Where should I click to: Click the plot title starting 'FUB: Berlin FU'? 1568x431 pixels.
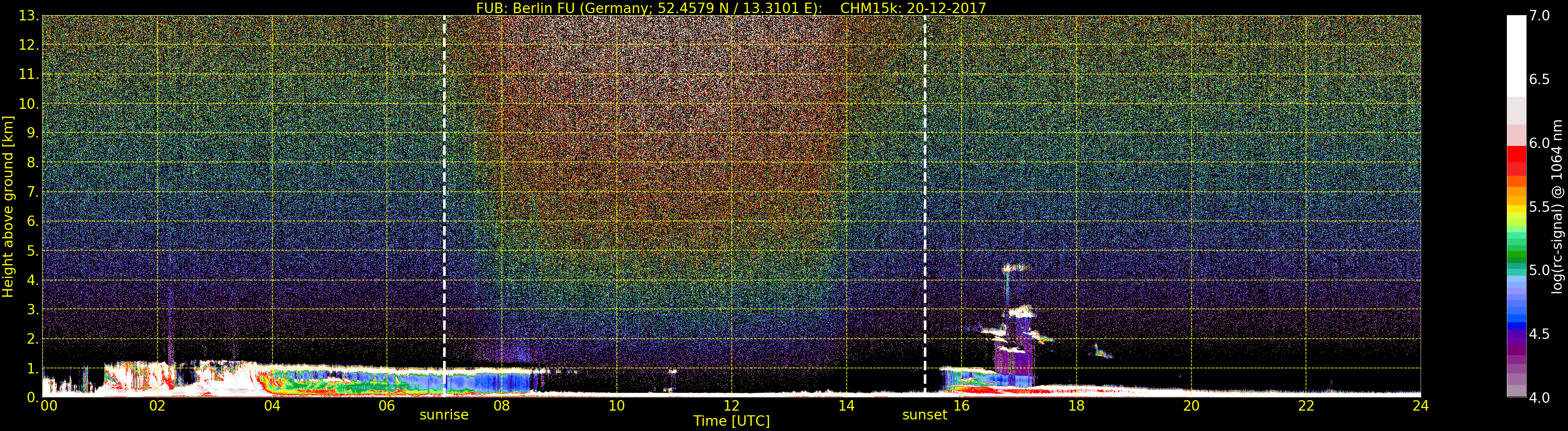tap(731, 7)
